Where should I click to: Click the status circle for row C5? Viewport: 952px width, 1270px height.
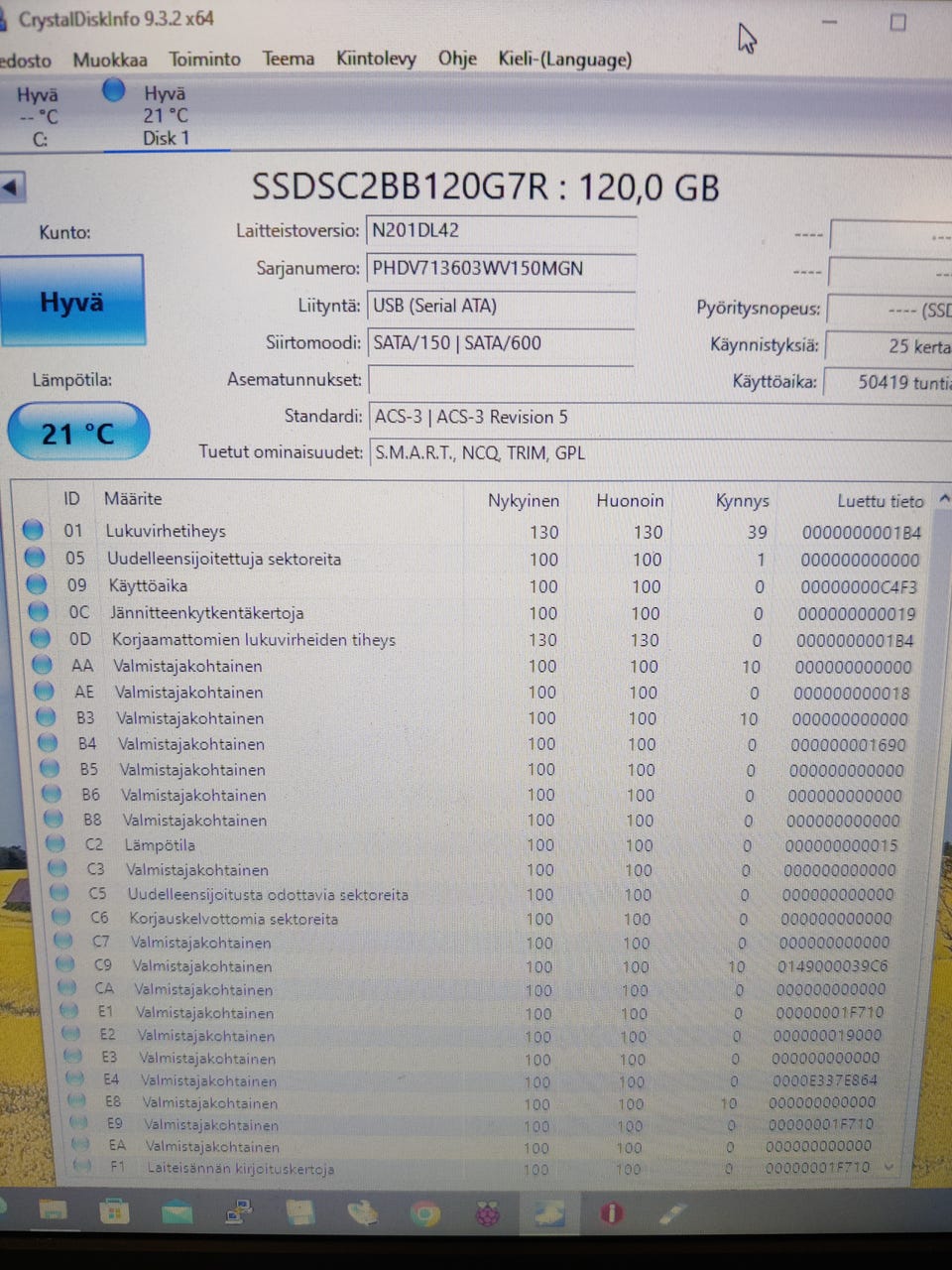pos(59,893)
